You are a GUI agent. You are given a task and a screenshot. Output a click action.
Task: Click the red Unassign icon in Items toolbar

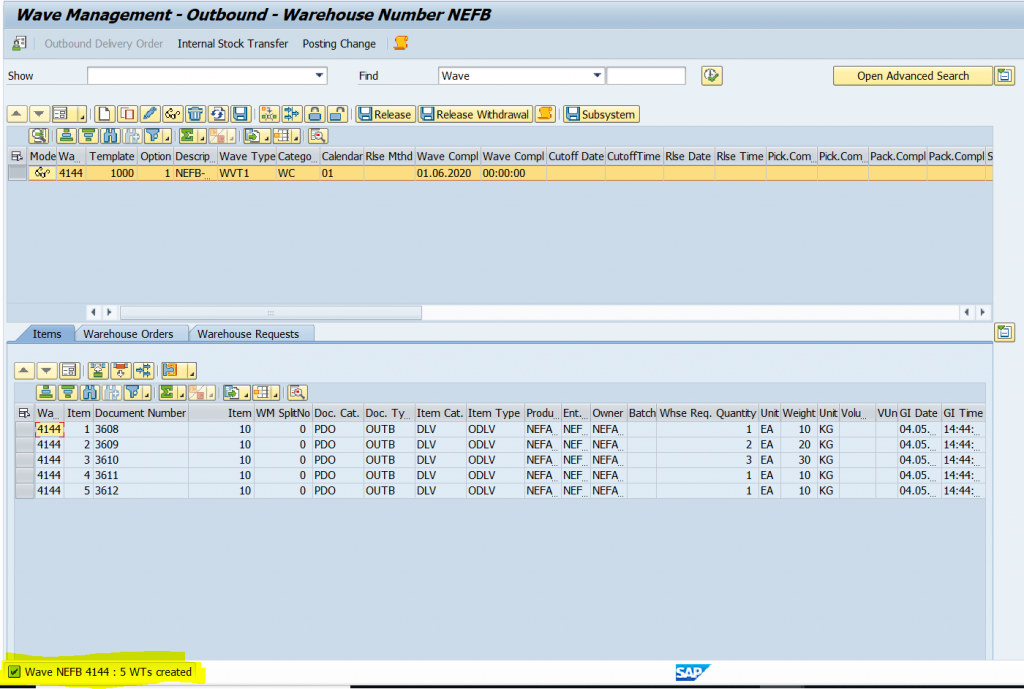(121, 371)
